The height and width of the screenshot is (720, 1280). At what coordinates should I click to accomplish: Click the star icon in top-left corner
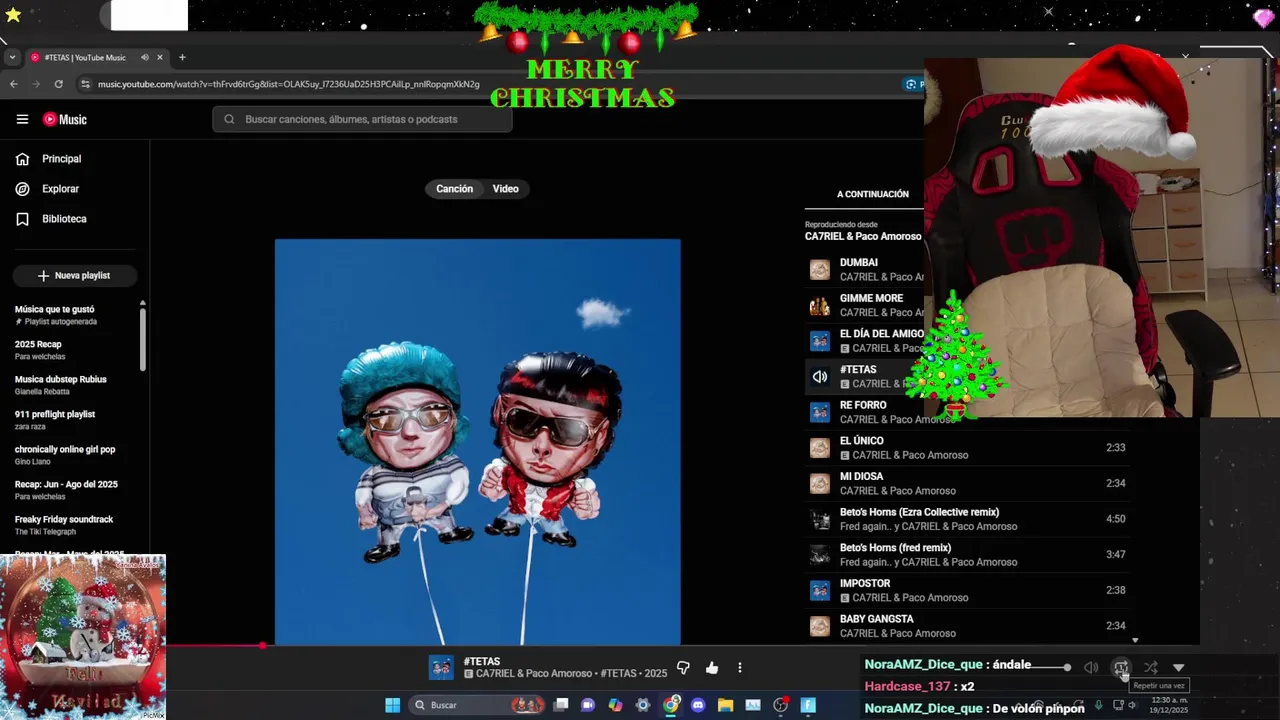(x=13, y=15)
